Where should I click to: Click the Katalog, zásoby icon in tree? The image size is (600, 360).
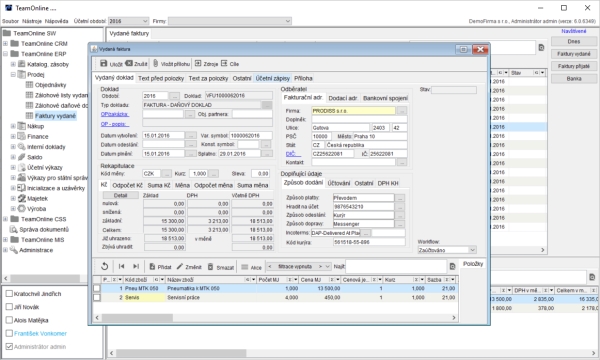[x=21, y=64]
